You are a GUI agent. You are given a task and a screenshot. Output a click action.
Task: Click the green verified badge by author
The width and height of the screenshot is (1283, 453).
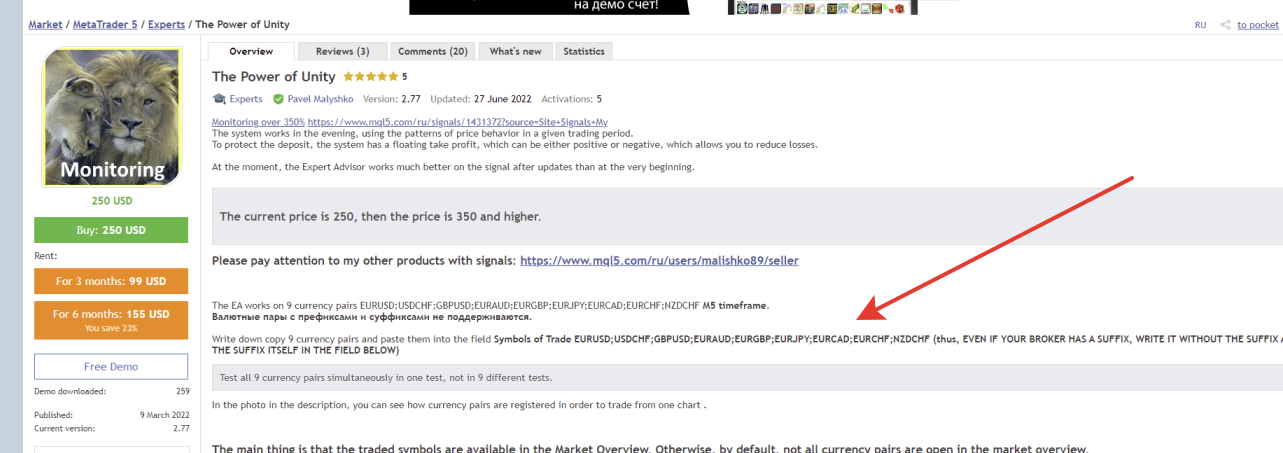pos(278,99)
